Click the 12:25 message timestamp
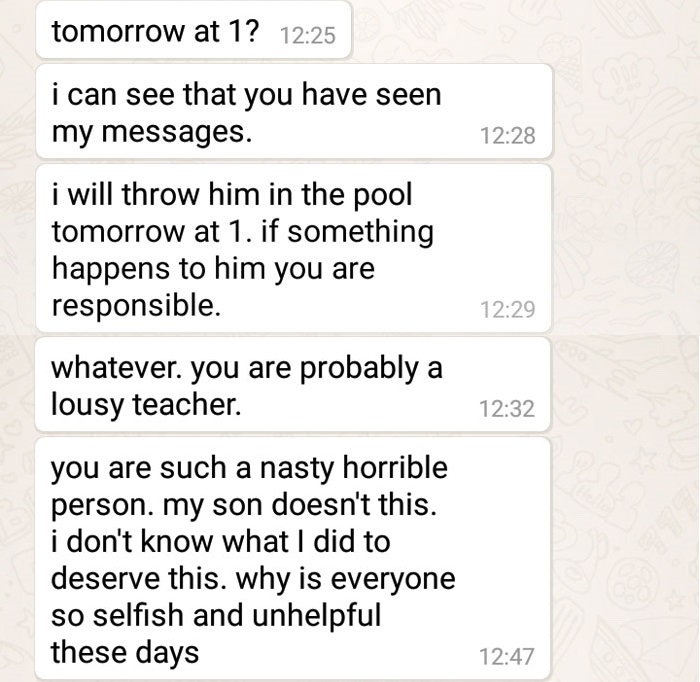 click(x=308, y=36)
